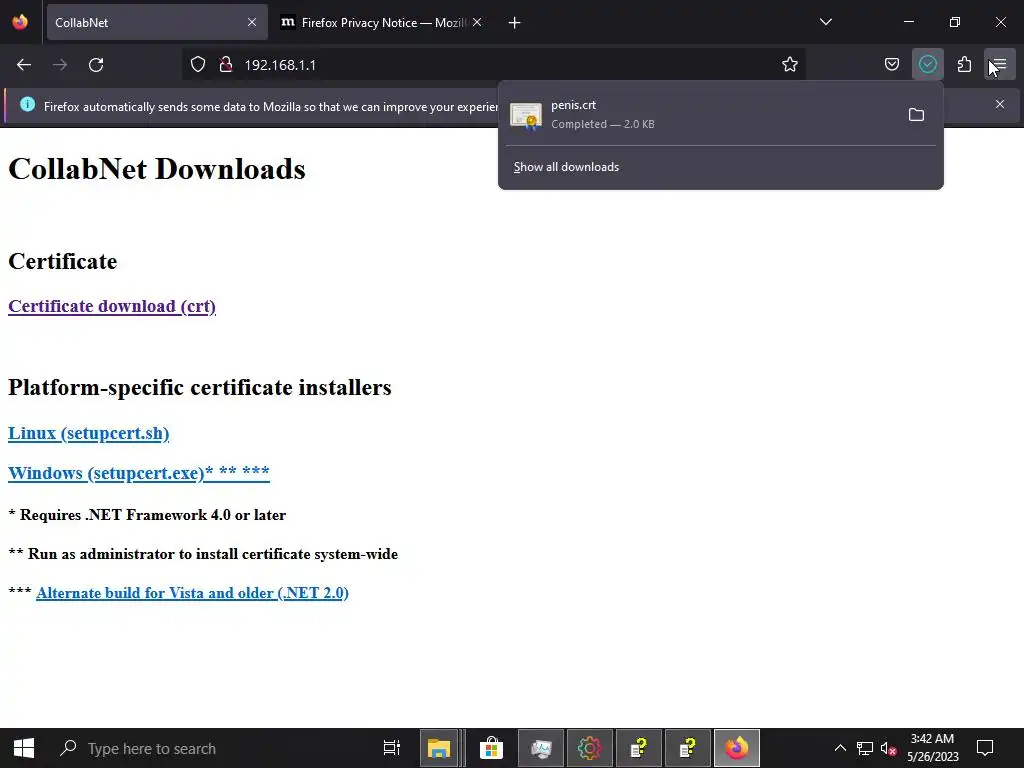Open the second question-mark app in taskbar
Image resolution: width=1024 pixels, height=768 pixels.
click(x=688, y=748)
